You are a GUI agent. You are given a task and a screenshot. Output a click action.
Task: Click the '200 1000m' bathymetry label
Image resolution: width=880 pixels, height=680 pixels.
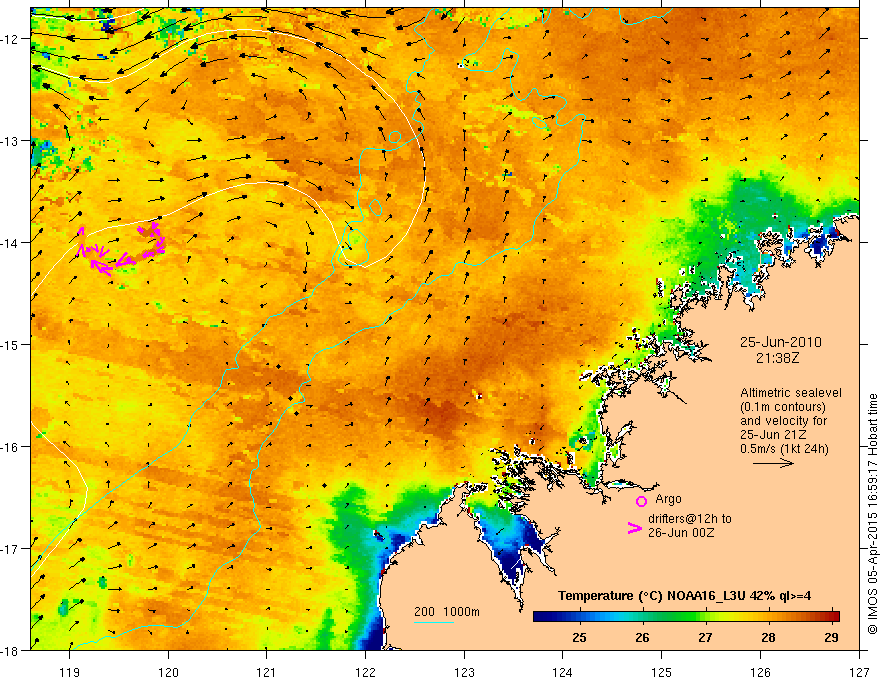(447, 612)
